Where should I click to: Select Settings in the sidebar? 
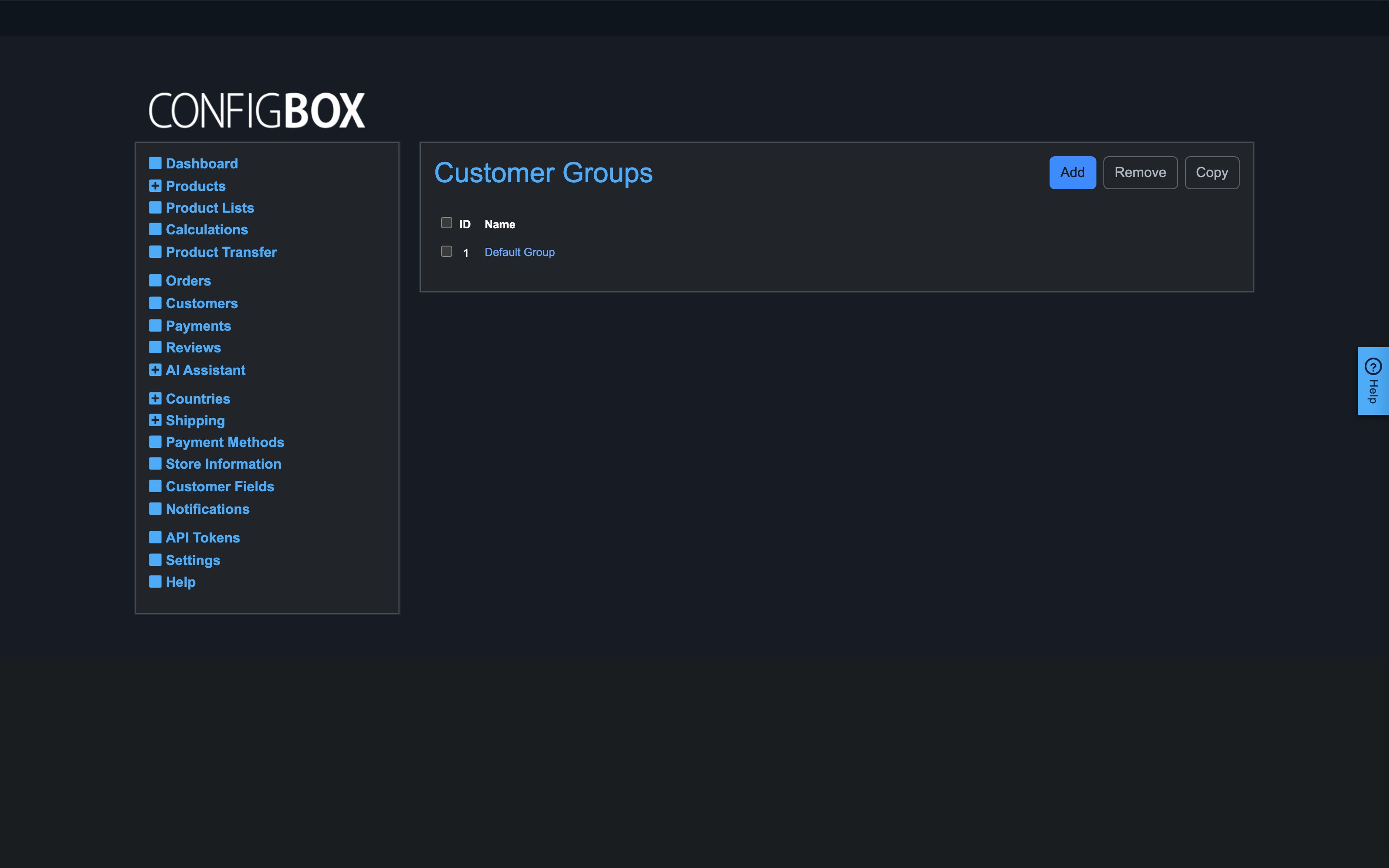point(193,560)
